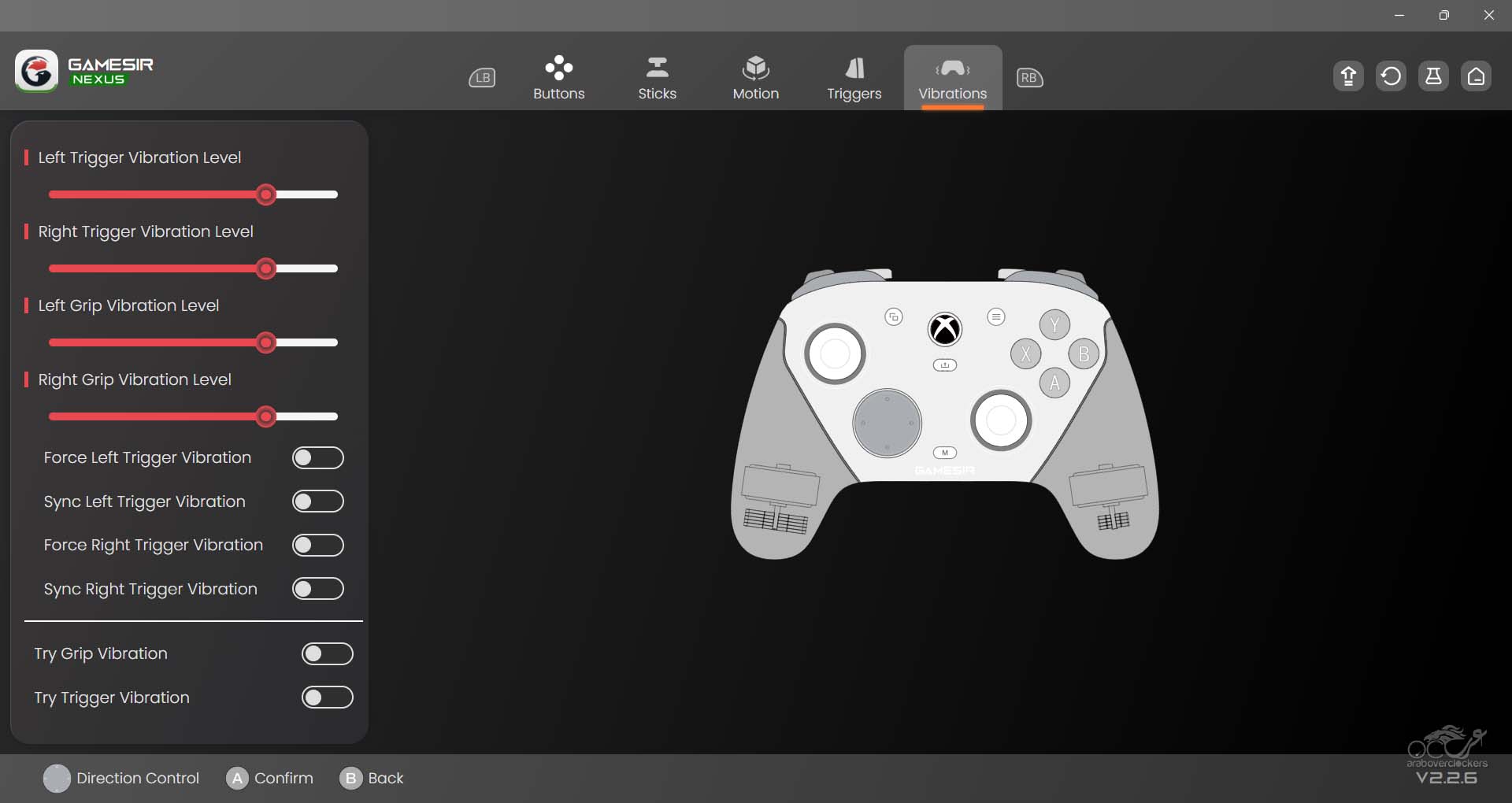Click the Xbox button on controller image
The image size is (1512, 803).
coord(944,329)
